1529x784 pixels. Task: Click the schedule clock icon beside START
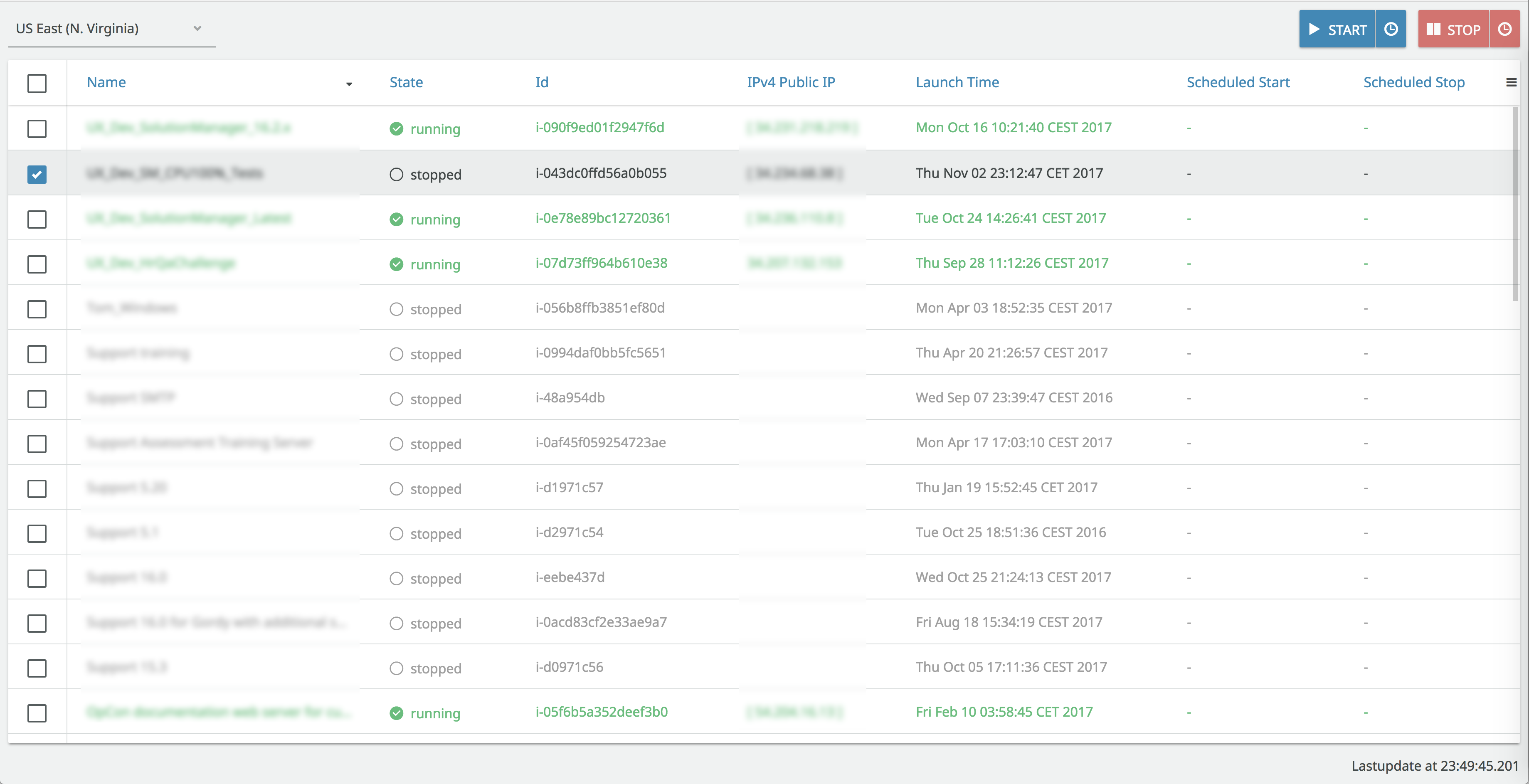pos(1391,29)
